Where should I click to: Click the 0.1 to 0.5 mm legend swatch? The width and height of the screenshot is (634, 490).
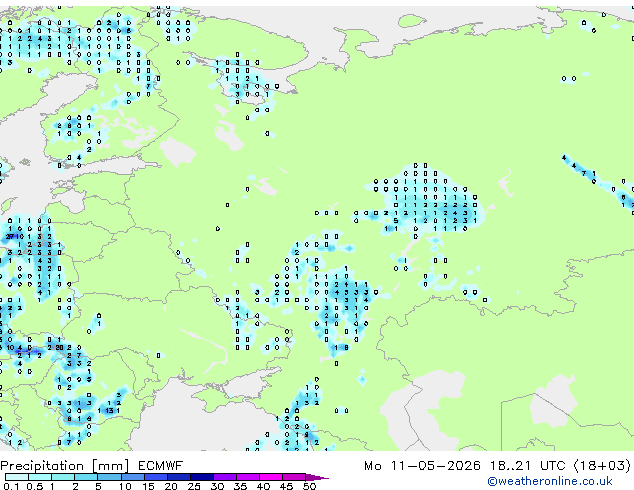[17, 477]
